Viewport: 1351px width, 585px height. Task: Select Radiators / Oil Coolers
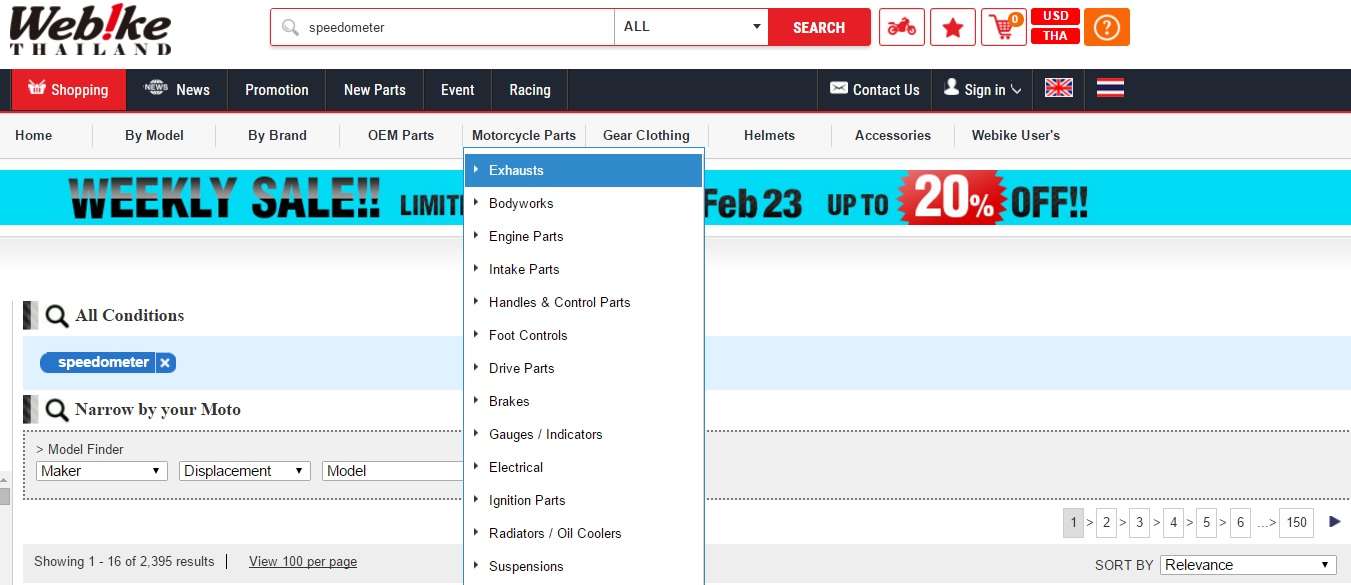click(584, 533)
